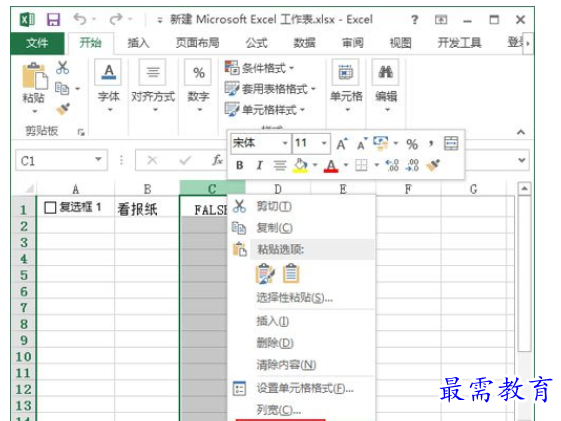Viewport: 561px width, 421px height.
Task: Choose 复制(C) from context menu
Action: click(301, 228)
